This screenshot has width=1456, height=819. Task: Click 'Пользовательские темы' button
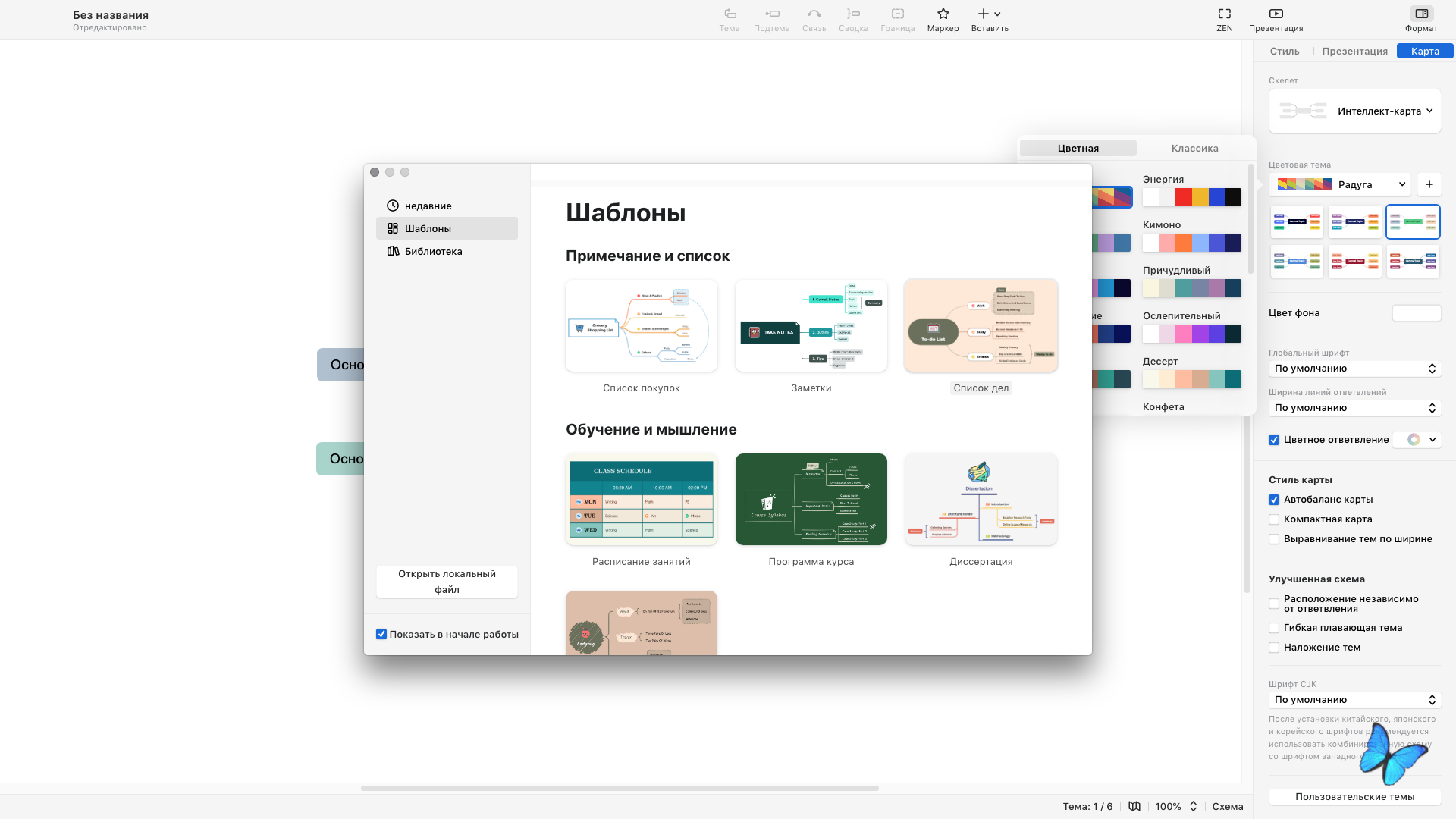pos(1354,796)
